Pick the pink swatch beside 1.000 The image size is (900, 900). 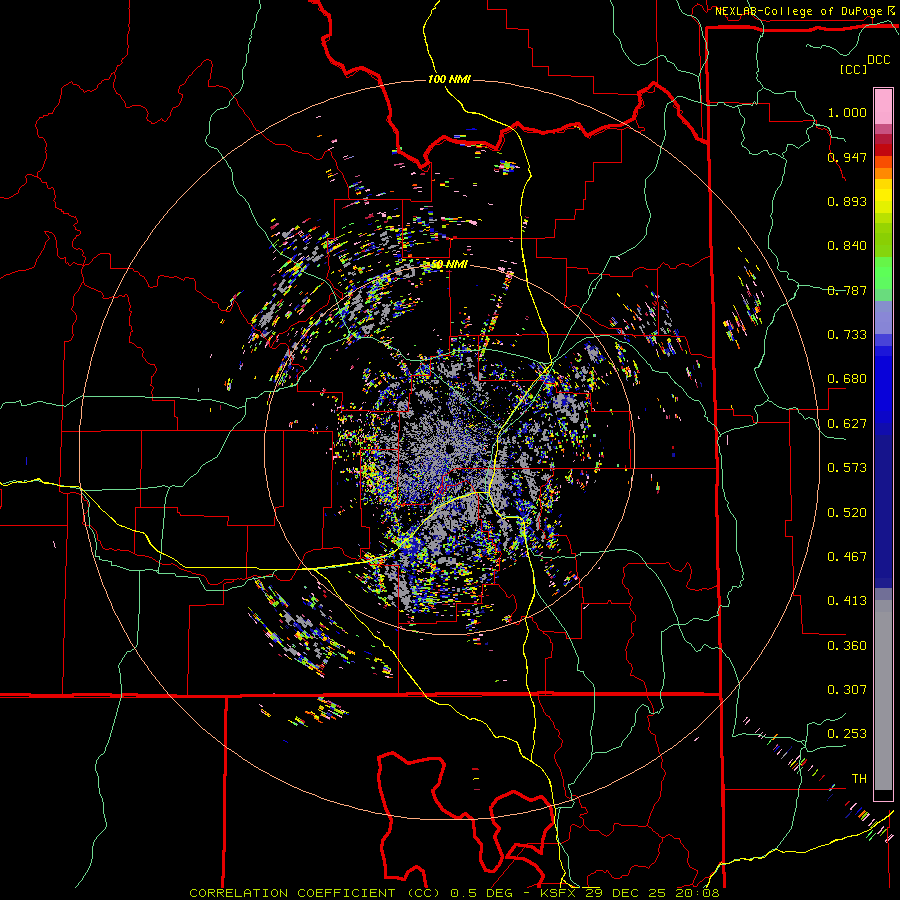pos(883,107)
